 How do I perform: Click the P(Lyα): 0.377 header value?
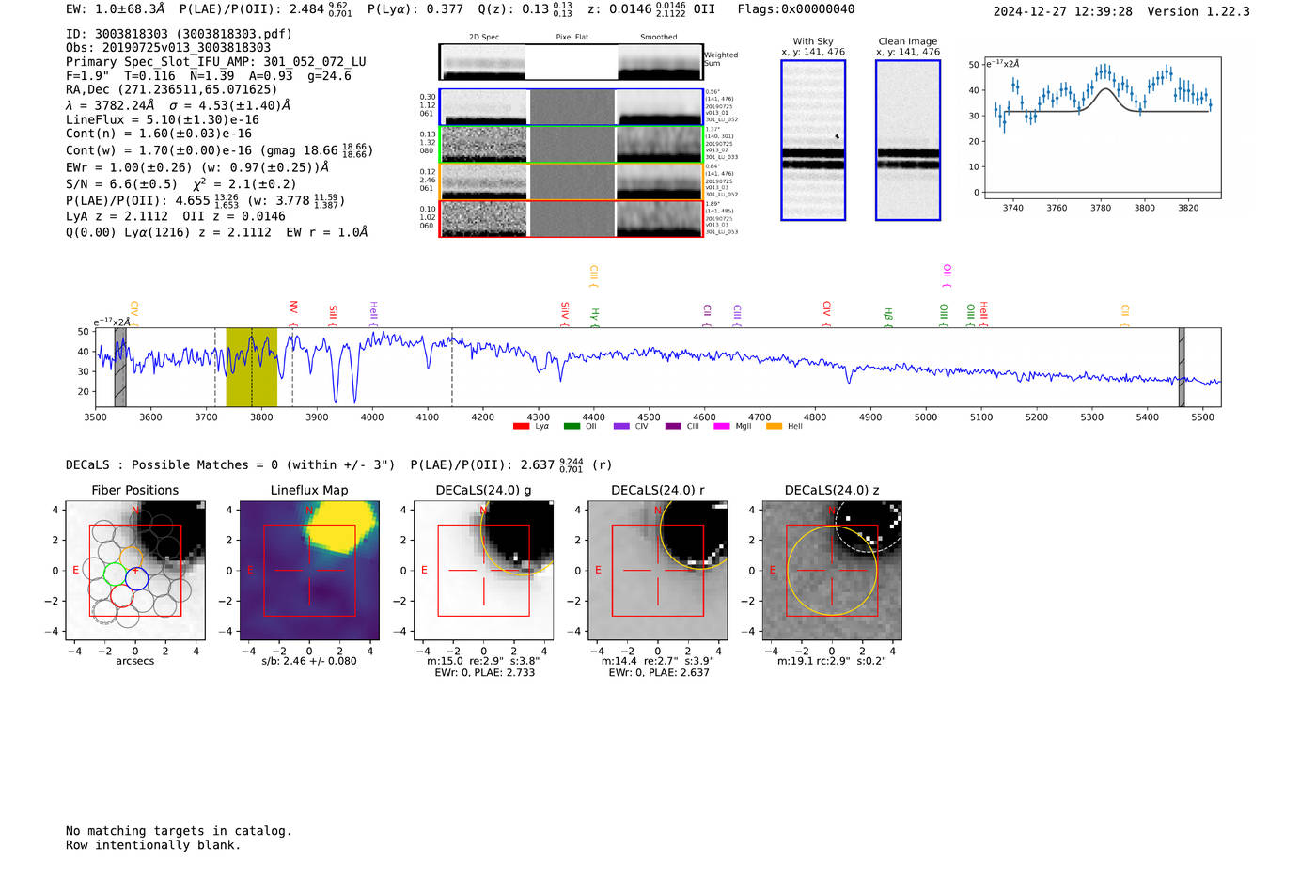(x=415, y=9)
